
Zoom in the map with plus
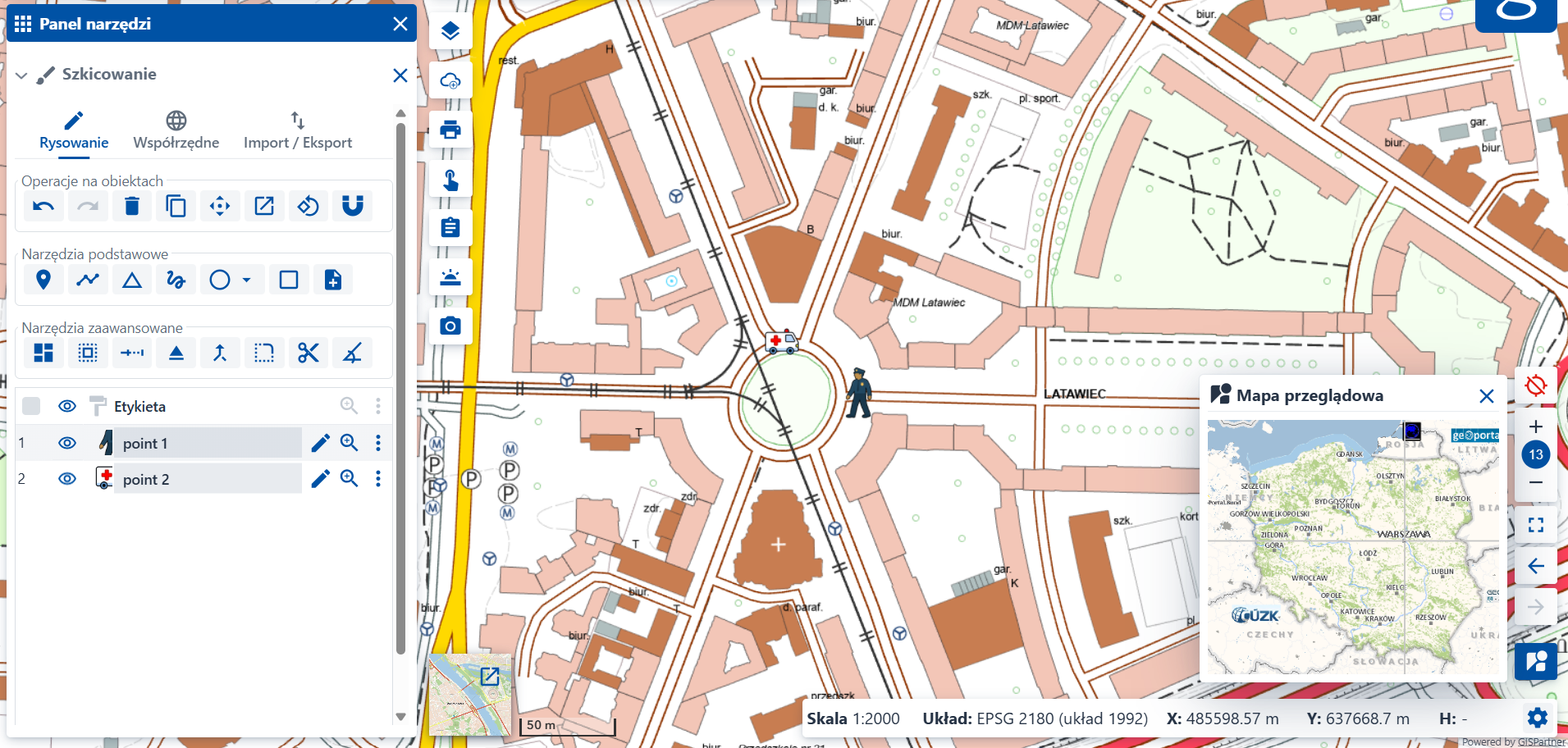(1536, 426)
